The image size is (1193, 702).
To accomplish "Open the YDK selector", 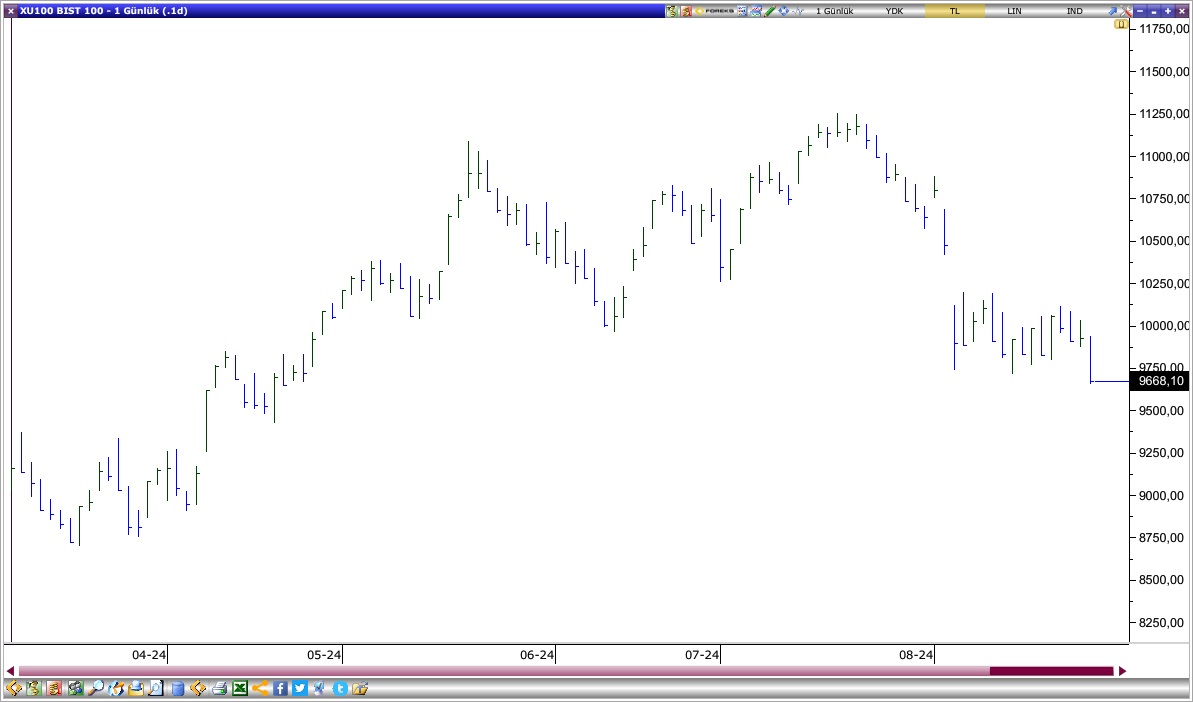I will tap(893, 10).
